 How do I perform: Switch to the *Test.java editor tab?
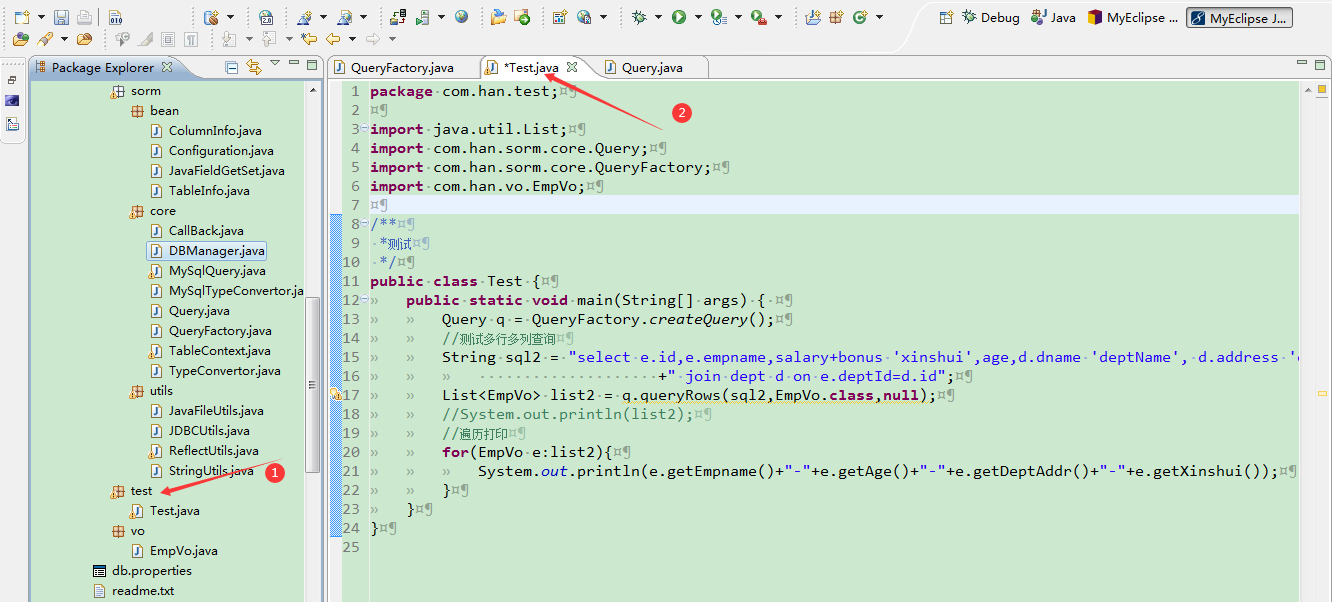[532, 67]
